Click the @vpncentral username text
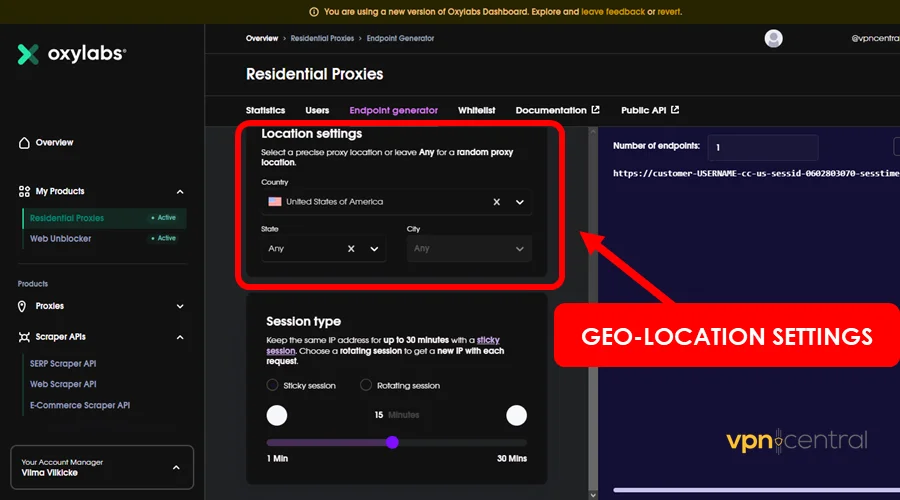Image resolution: width=900 pixels, height=500 pixels. pyautogui.click(x=875, y=38)
